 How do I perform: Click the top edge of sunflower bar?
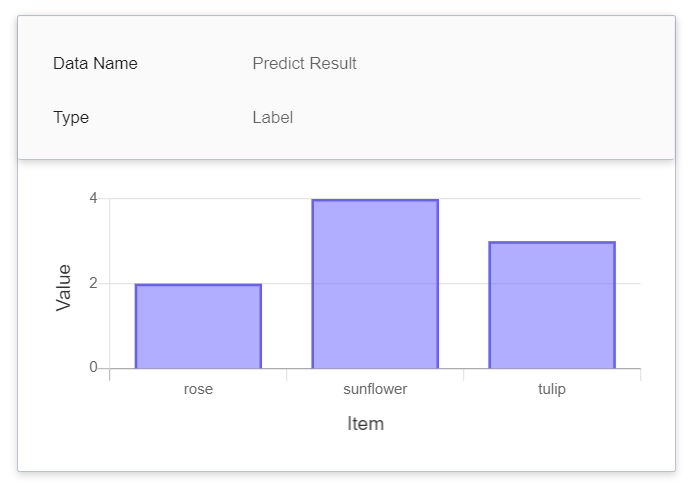[x=375, y=200]
